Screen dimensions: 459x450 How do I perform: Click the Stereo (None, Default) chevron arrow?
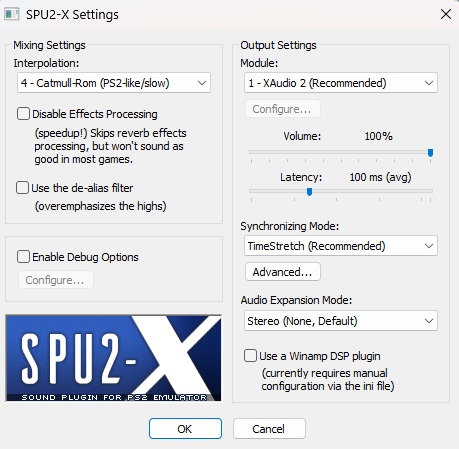pyautogui.click(x=429, y=321)
